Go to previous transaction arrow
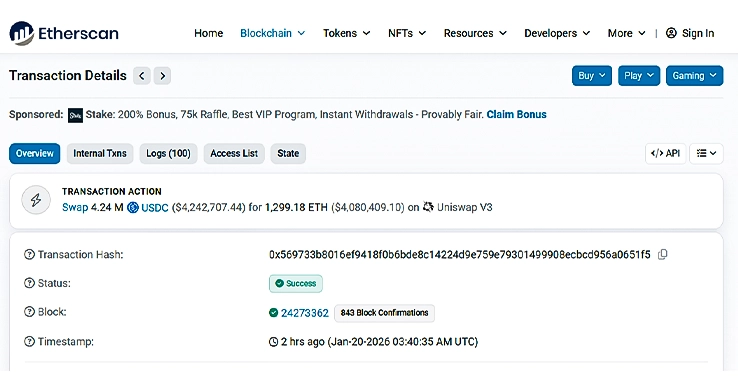 tap(142, 76)
